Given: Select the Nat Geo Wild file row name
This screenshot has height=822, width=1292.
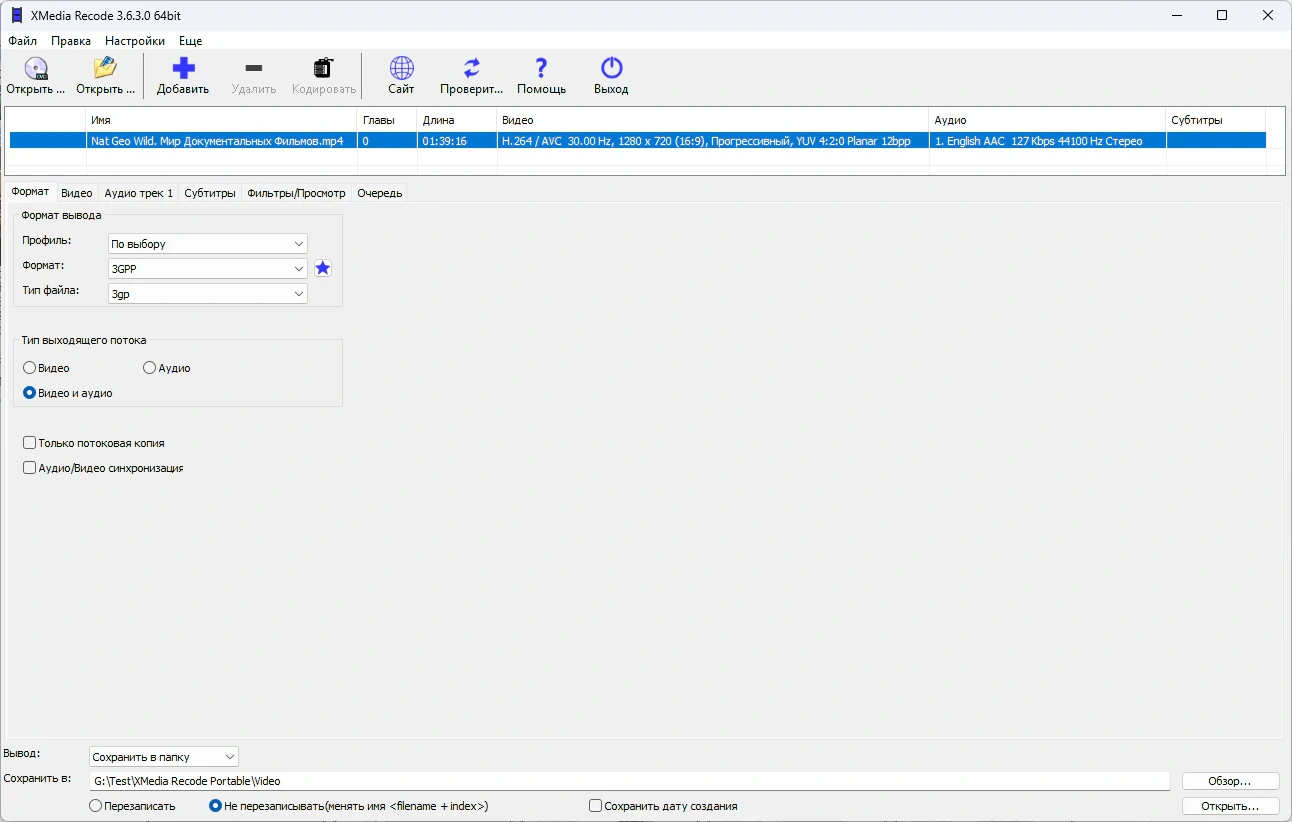Looking at the screenshot, I should (217, 141).
